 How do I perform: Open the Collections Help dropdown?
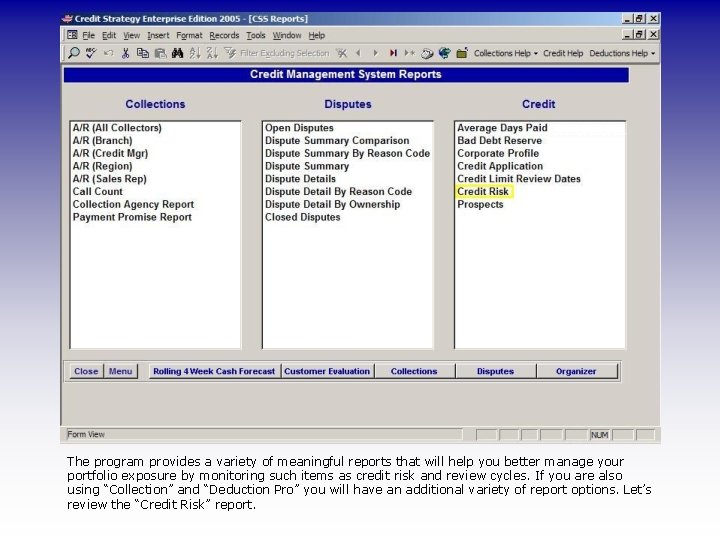pyautogui.click(x=506, y=53)
